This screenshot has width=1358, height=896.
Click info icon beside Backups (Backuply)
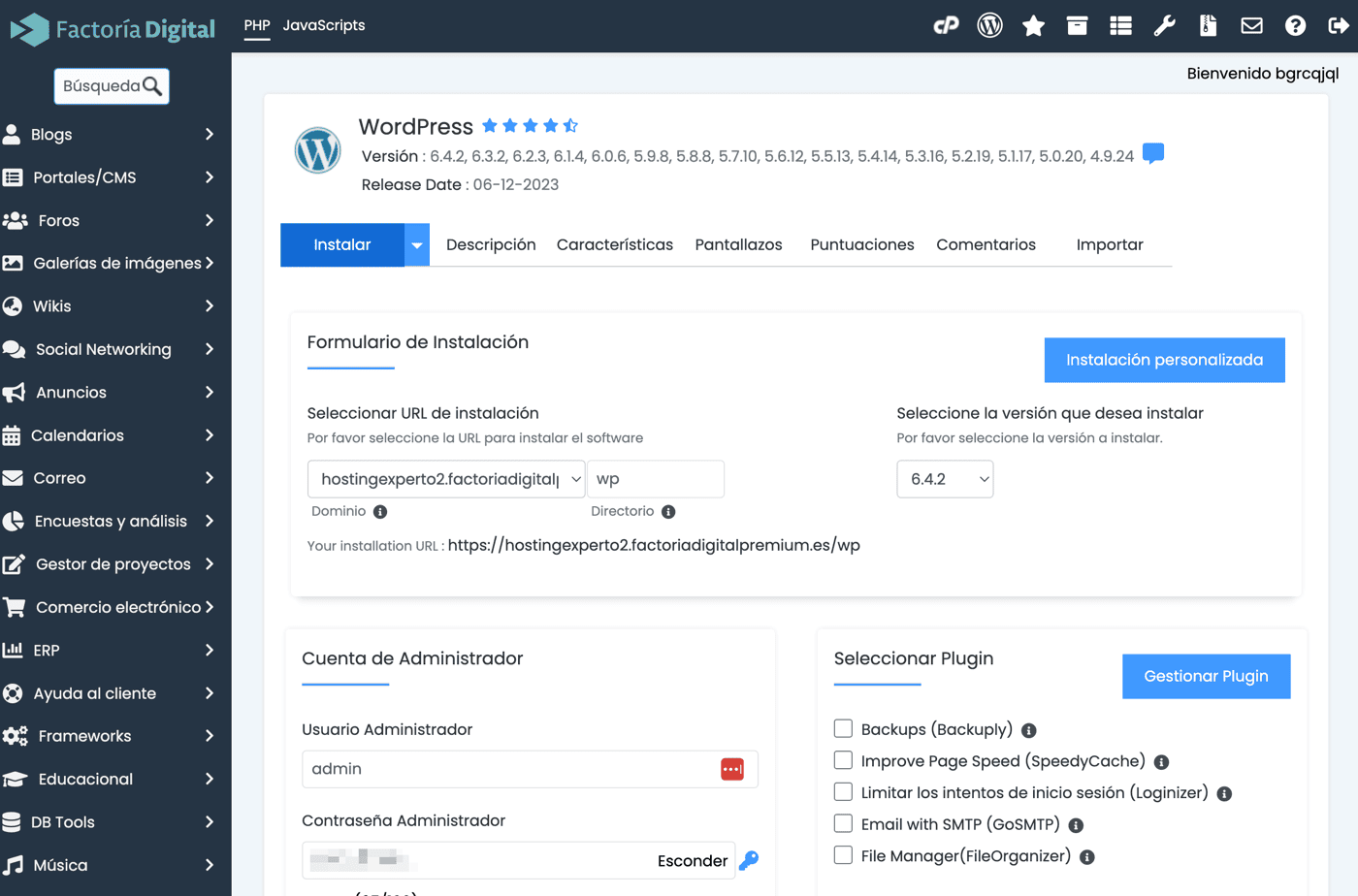1029,730
